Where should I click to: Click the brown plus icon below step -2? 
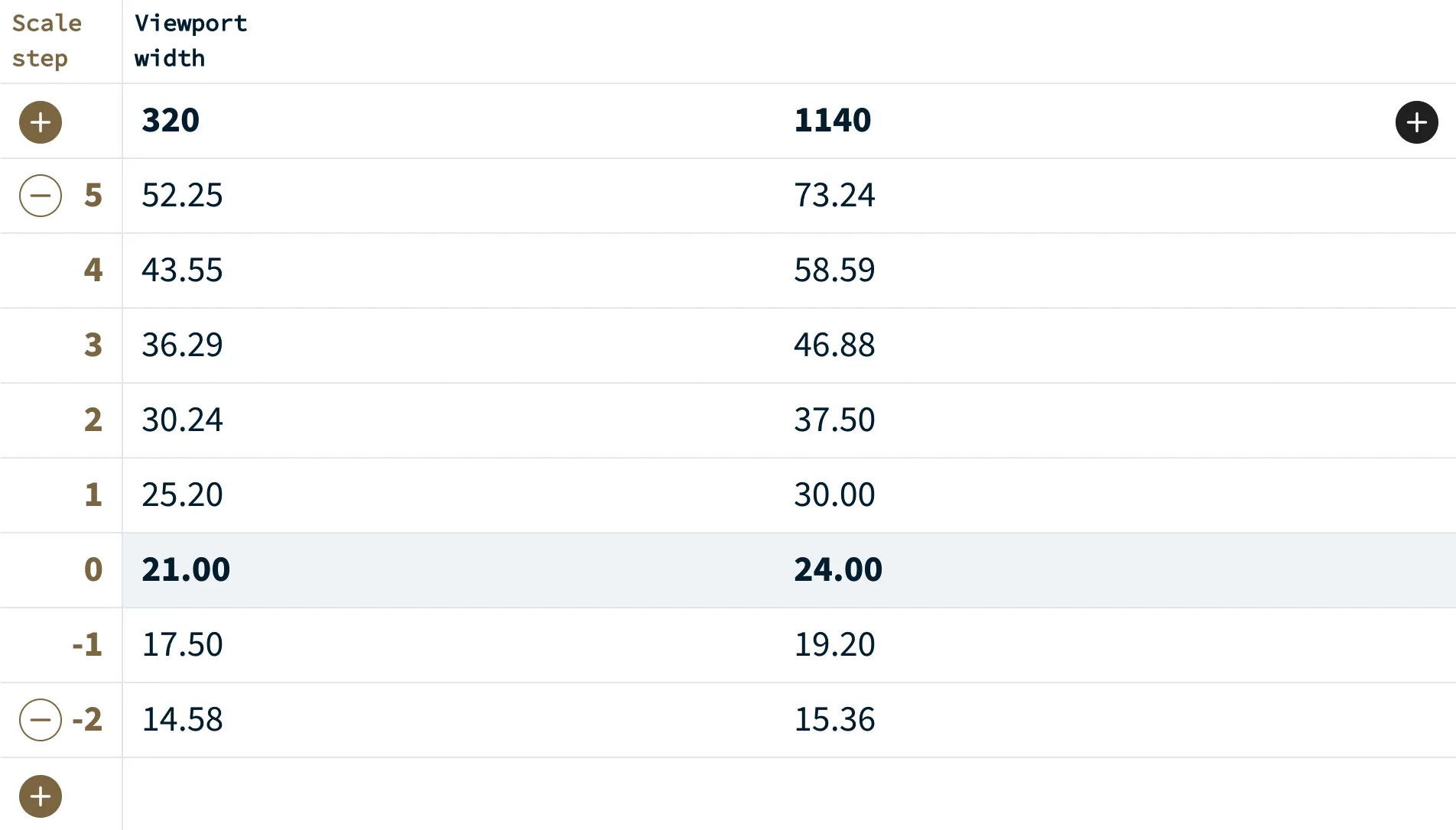(x=41, y=796)
